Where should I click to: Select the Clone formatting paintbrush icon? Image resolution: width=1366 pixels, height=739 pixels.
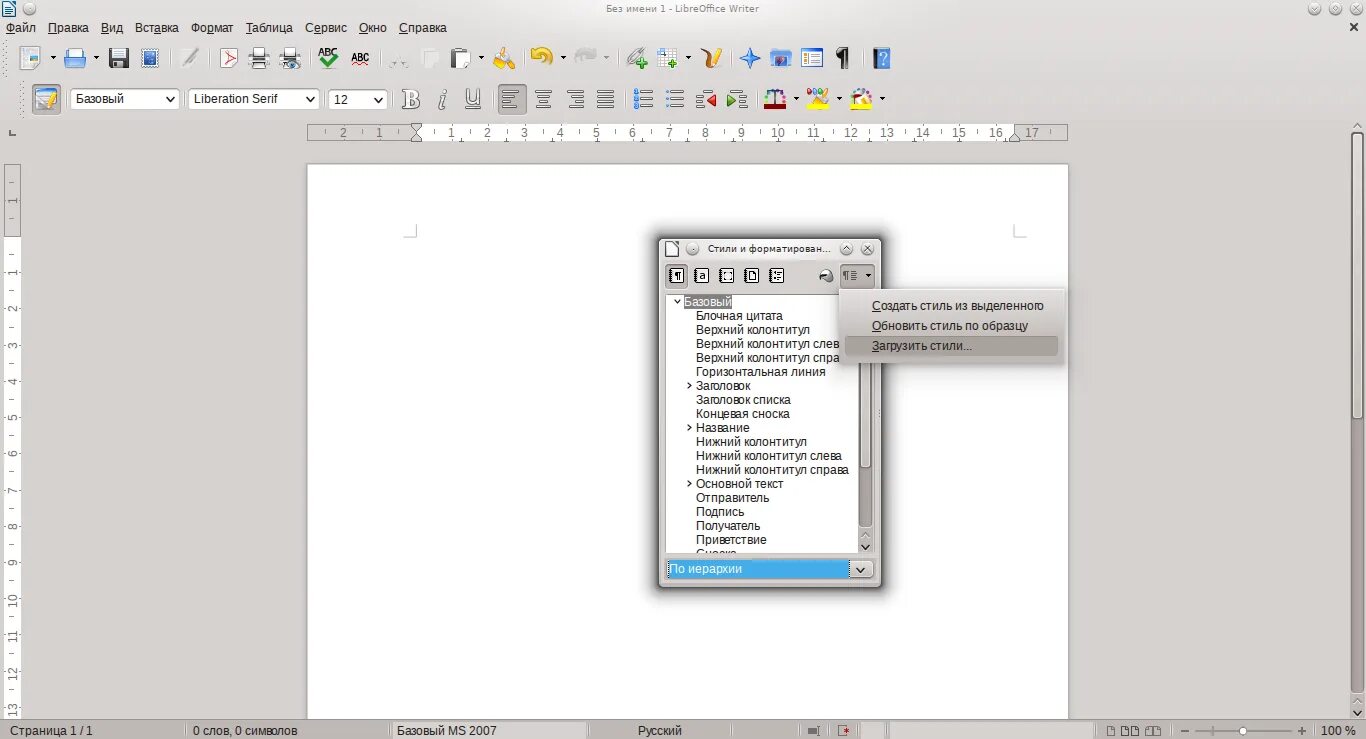[504, 58]
